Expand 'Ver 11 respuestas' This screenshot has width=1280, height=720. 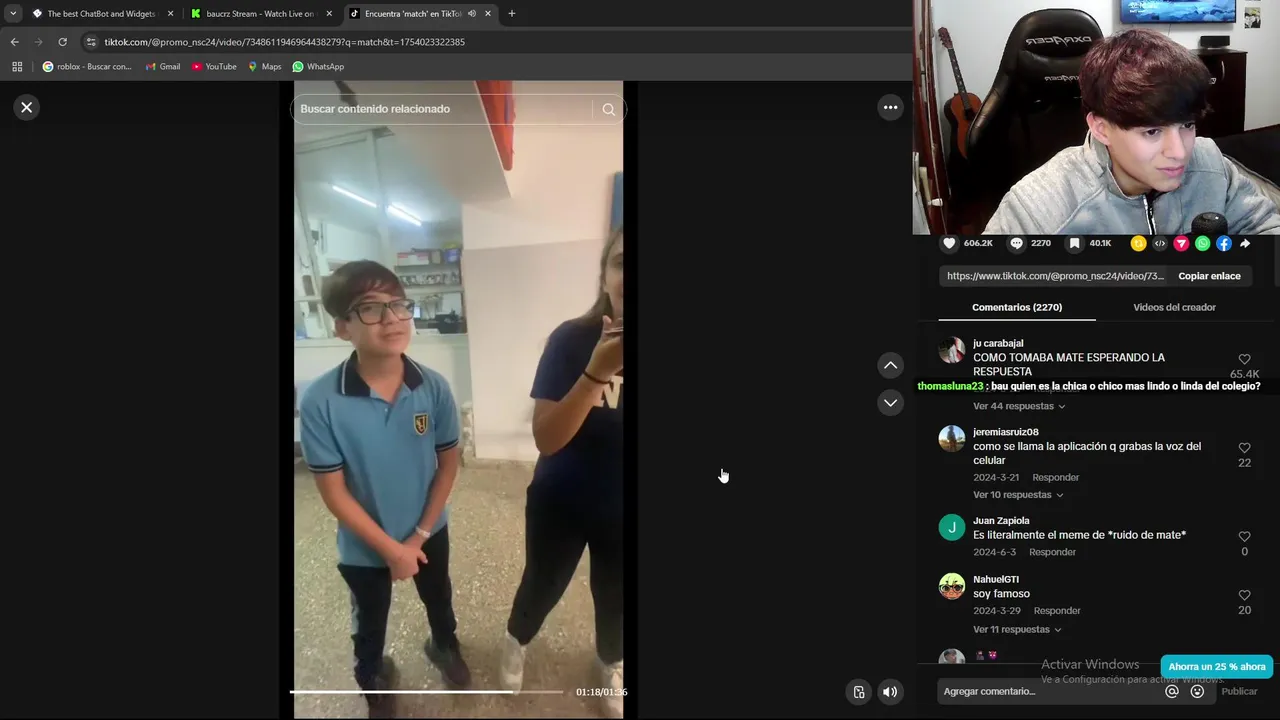pos(1017,629)
